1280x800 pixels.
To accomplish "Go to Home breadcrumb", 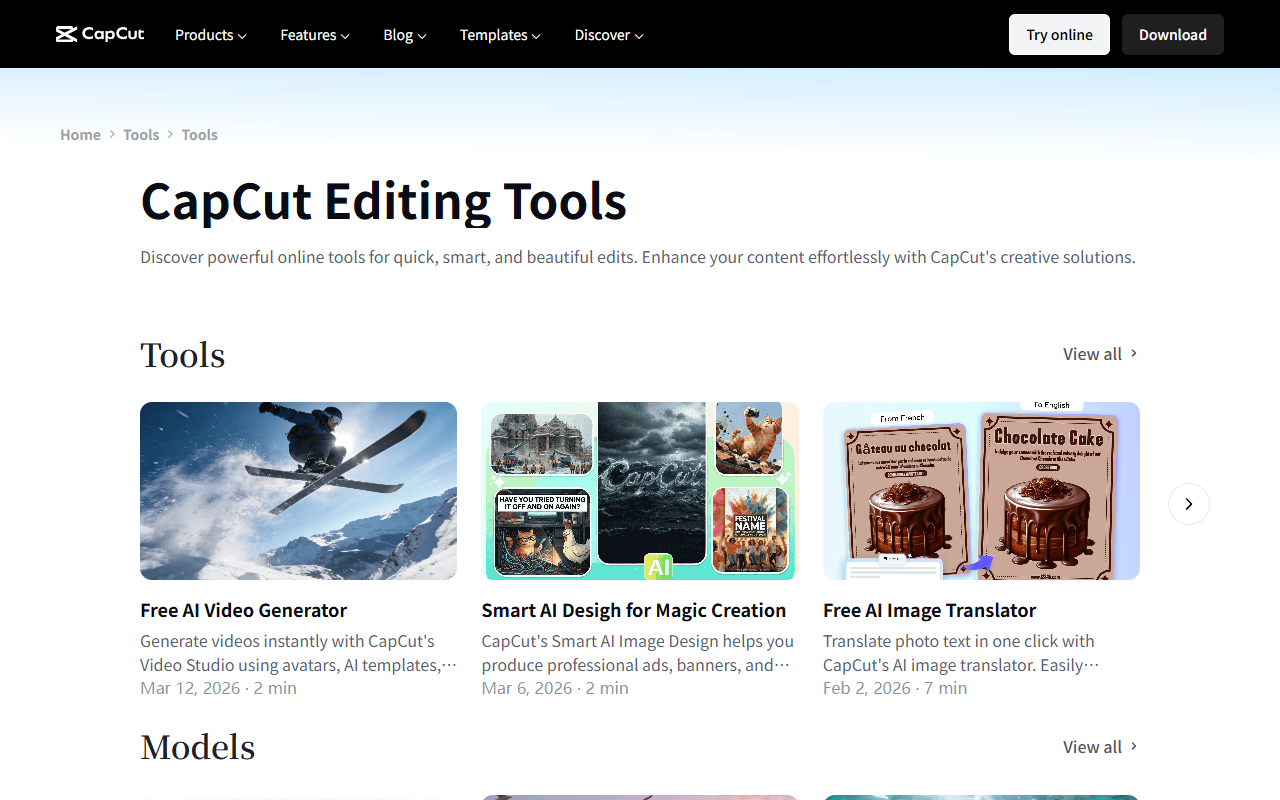I will tap(80, 135).
